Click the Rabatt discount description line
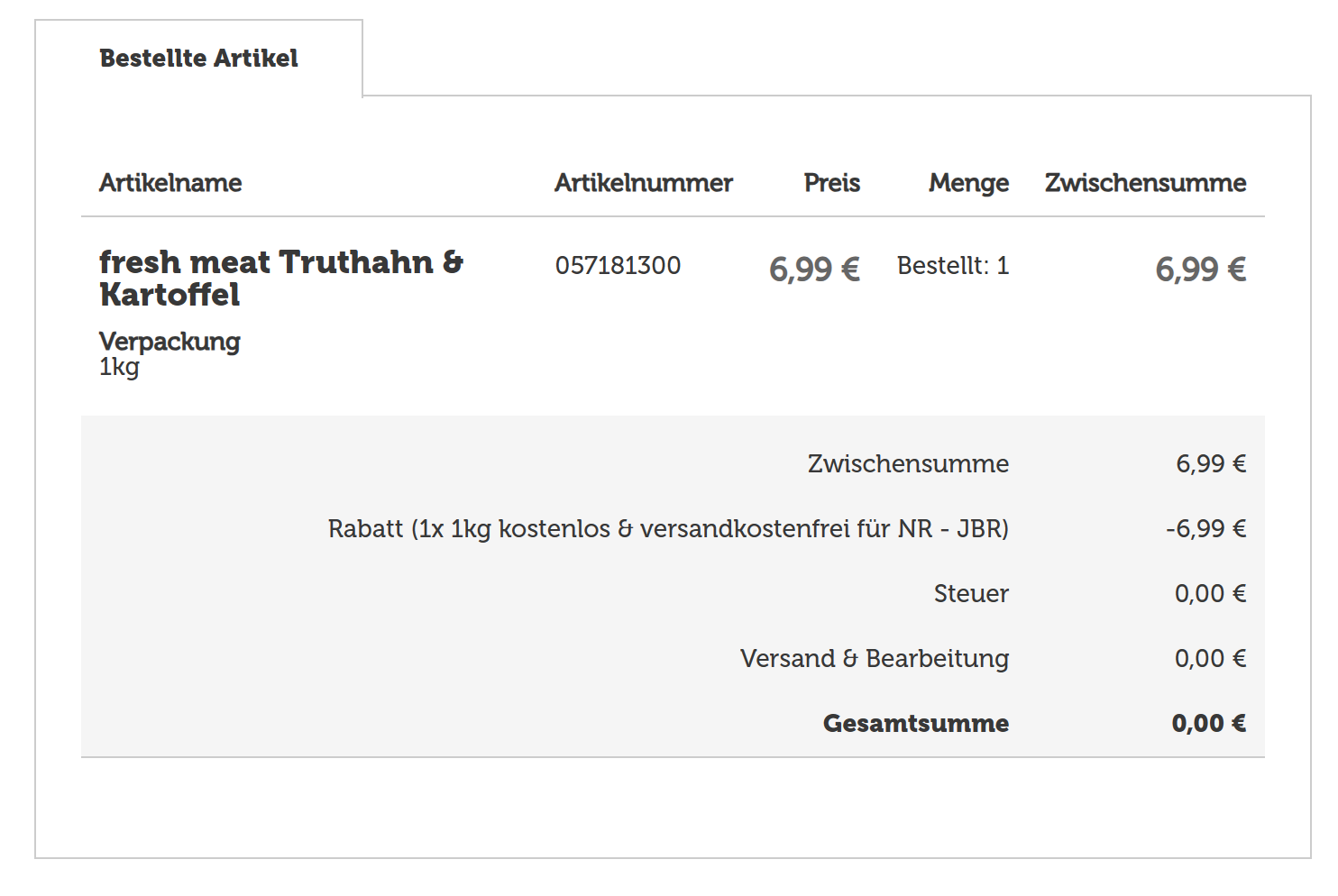Viewport: 1338px width, 896px height. pyautogui.click(x=668, y=529)
